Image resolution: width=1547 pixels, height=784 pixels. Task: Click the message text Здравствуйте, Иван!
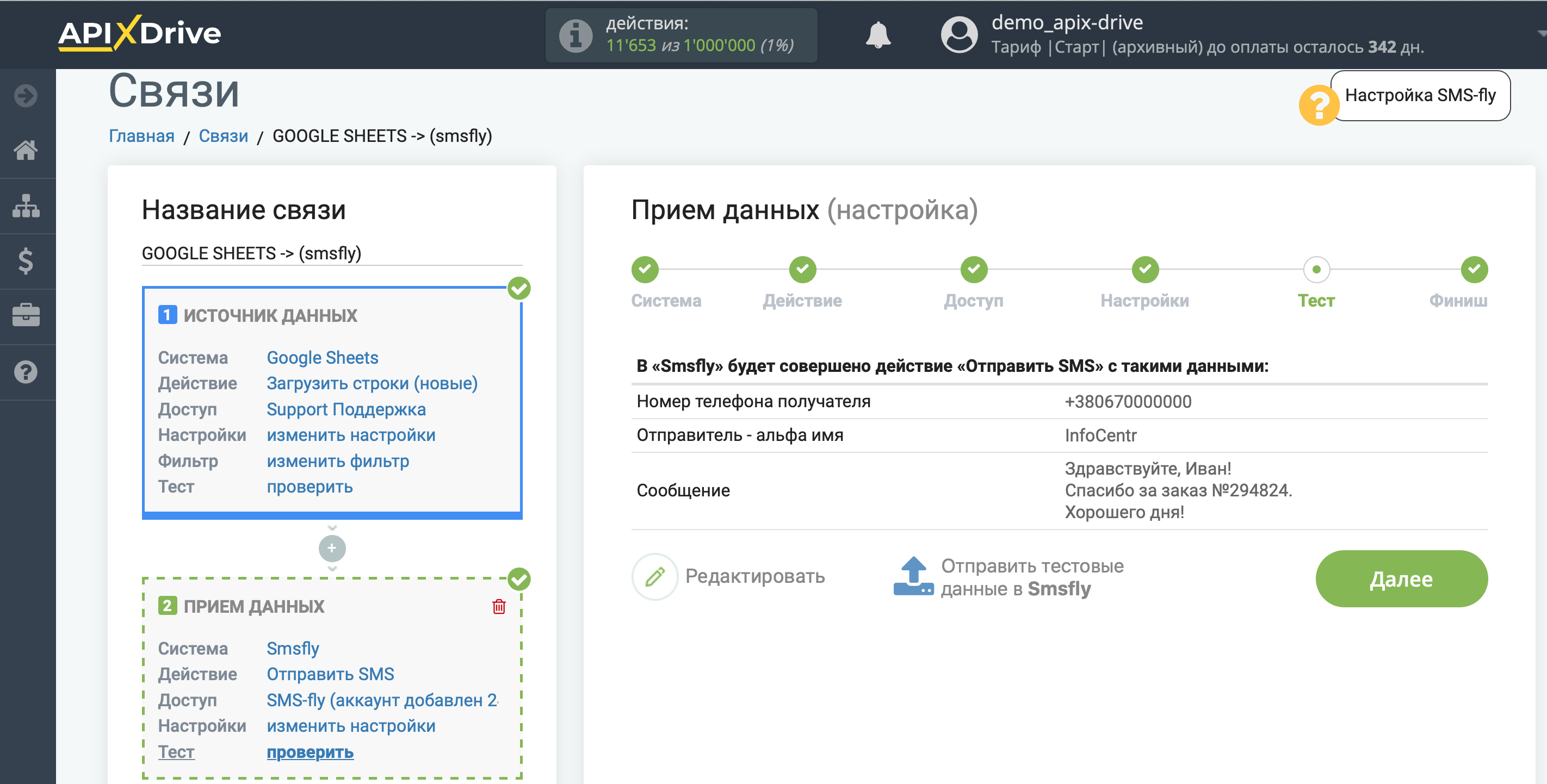(1148, 469)
